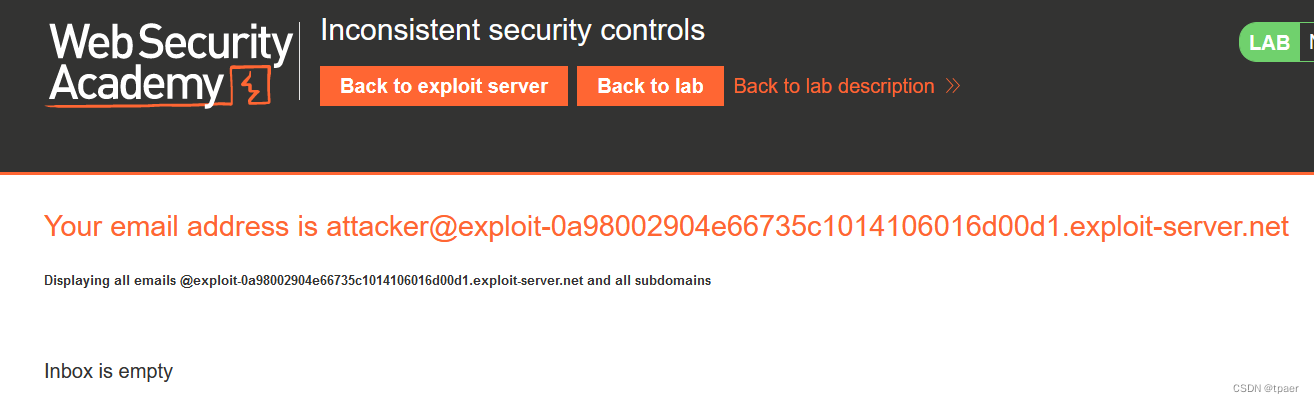
Task: Click the Web Security text in the logo
Action: tap(170, 43)
